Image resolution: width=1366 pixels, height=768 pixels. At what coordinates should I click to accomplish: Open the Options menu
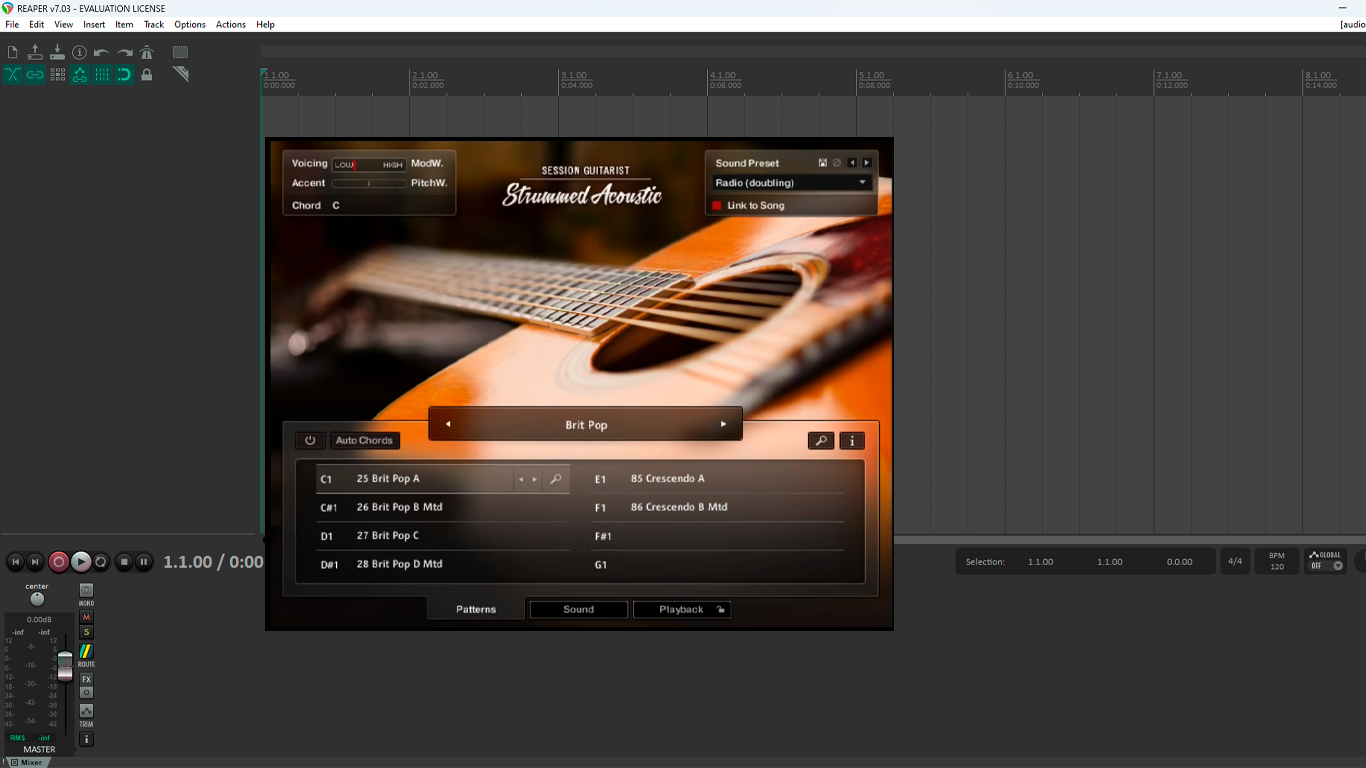coord(190,24)
